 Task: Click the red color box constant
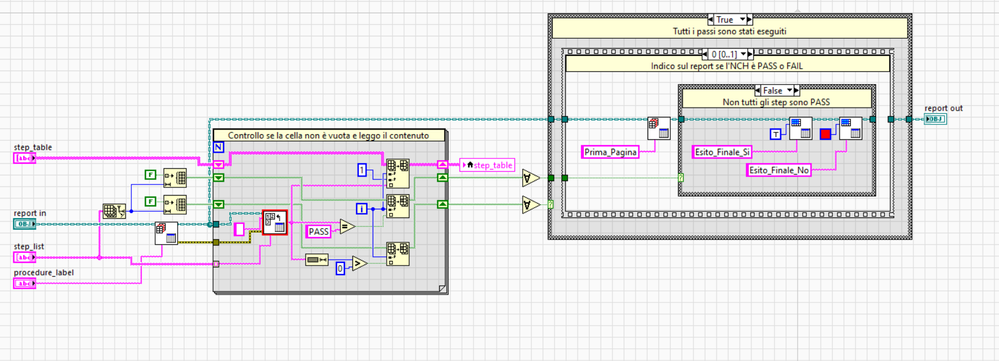(826, 133)
